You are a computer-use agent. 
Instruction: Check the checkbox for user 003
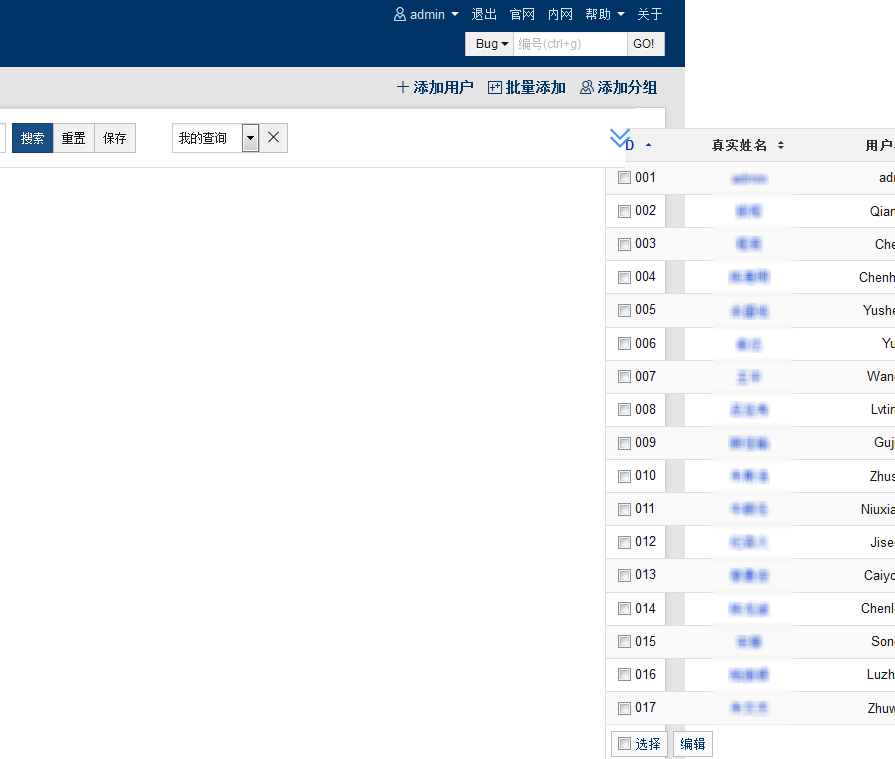[624, 244]
